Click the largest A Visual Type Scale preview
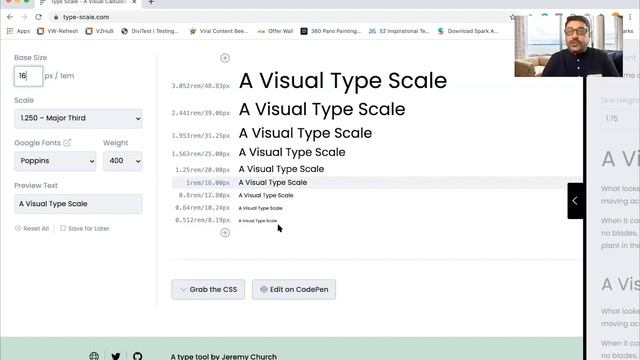The width and height of the screenshot is (640, 360). [343, 81]
